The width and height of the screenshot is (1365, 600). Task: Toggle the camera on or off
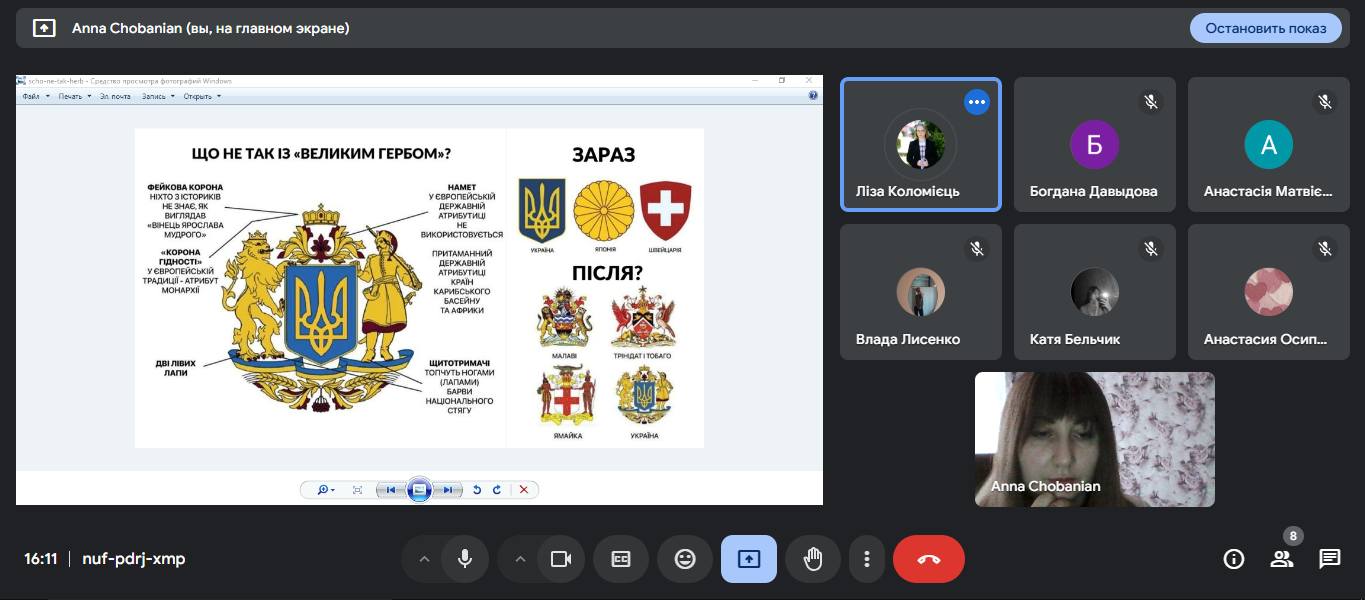pyautogui.click(x=560, y=559)
